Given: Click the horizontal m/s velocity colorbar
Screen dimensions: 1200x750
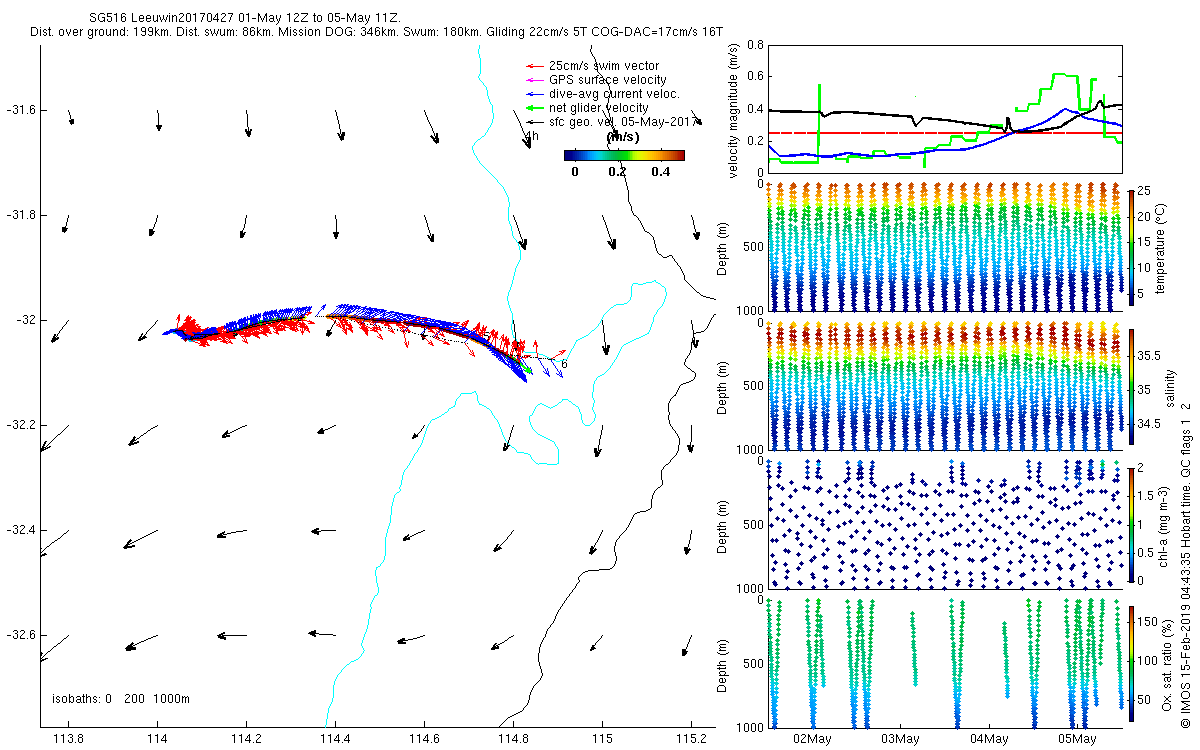Looking at the screenshot, I should [624, 155].
